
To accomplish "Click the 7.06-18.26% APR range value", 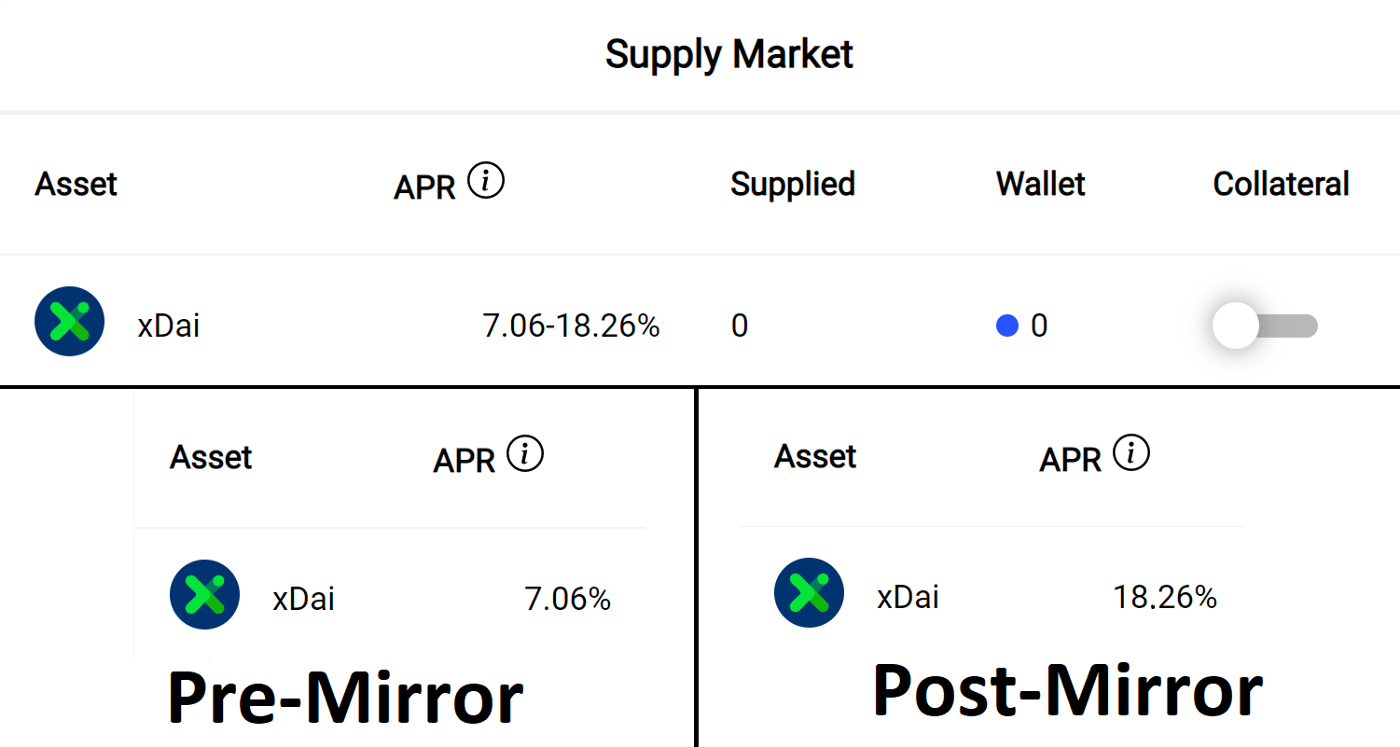I will (x=571, y=326).
